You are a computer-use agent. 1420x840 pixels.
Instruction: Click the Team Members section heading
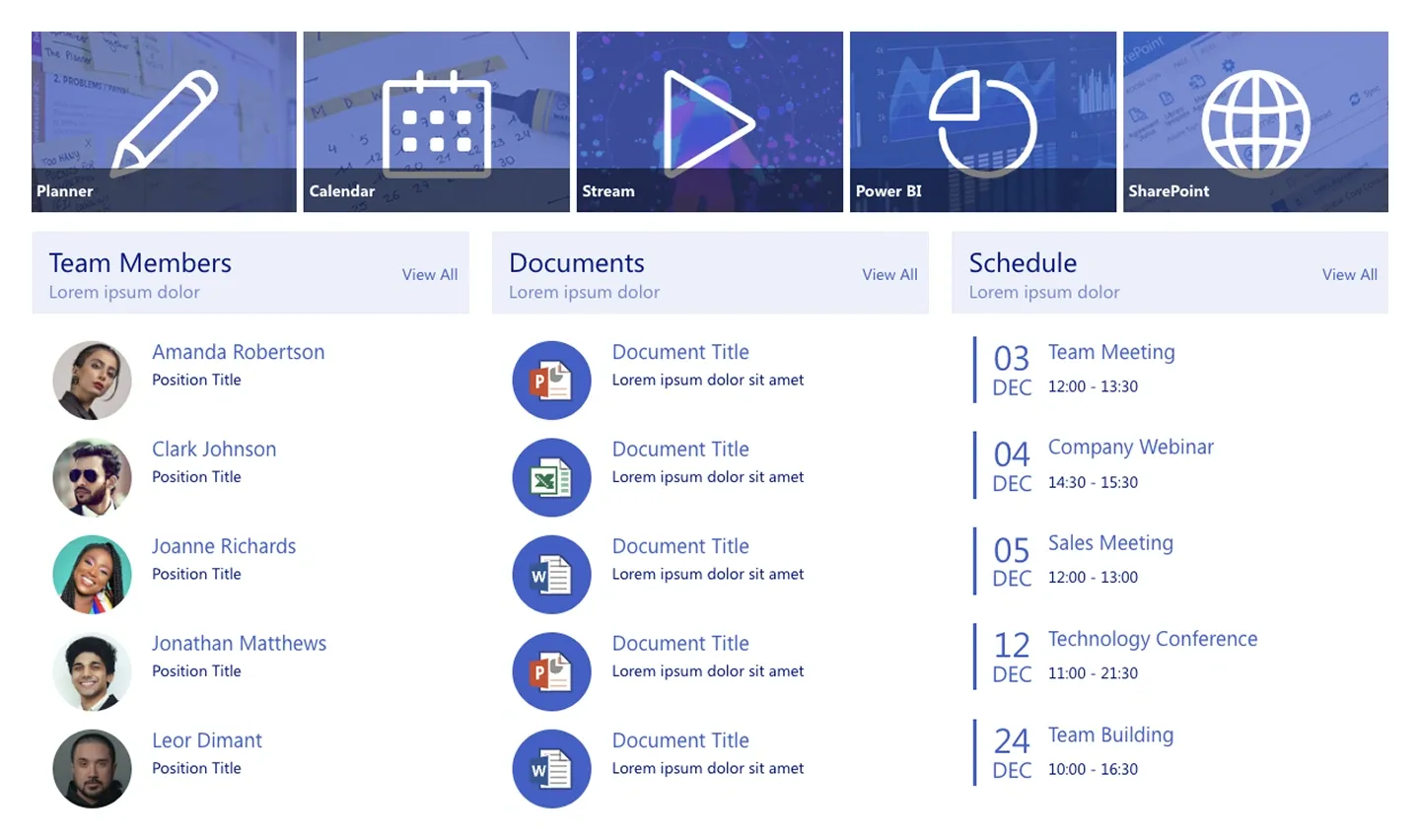coord(140,263)
